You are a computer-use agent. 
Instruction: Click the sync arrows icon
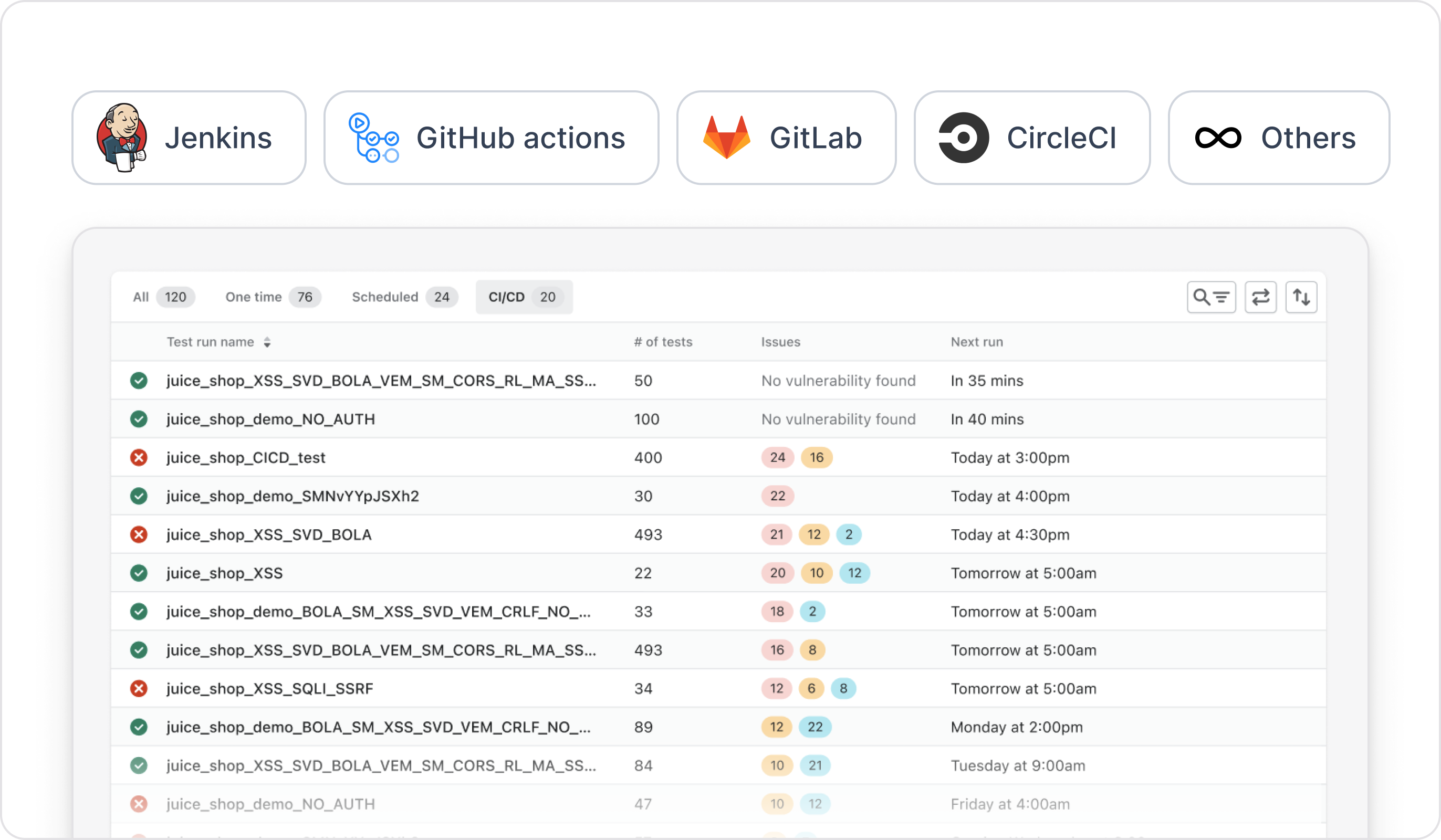click(1261, 297)
